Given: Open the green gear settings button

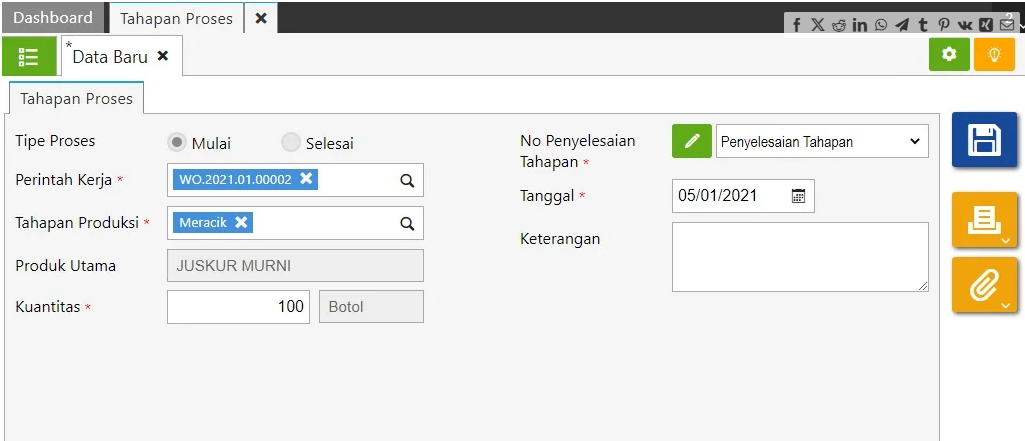Looking at the screenshot, I should (949, 55).
